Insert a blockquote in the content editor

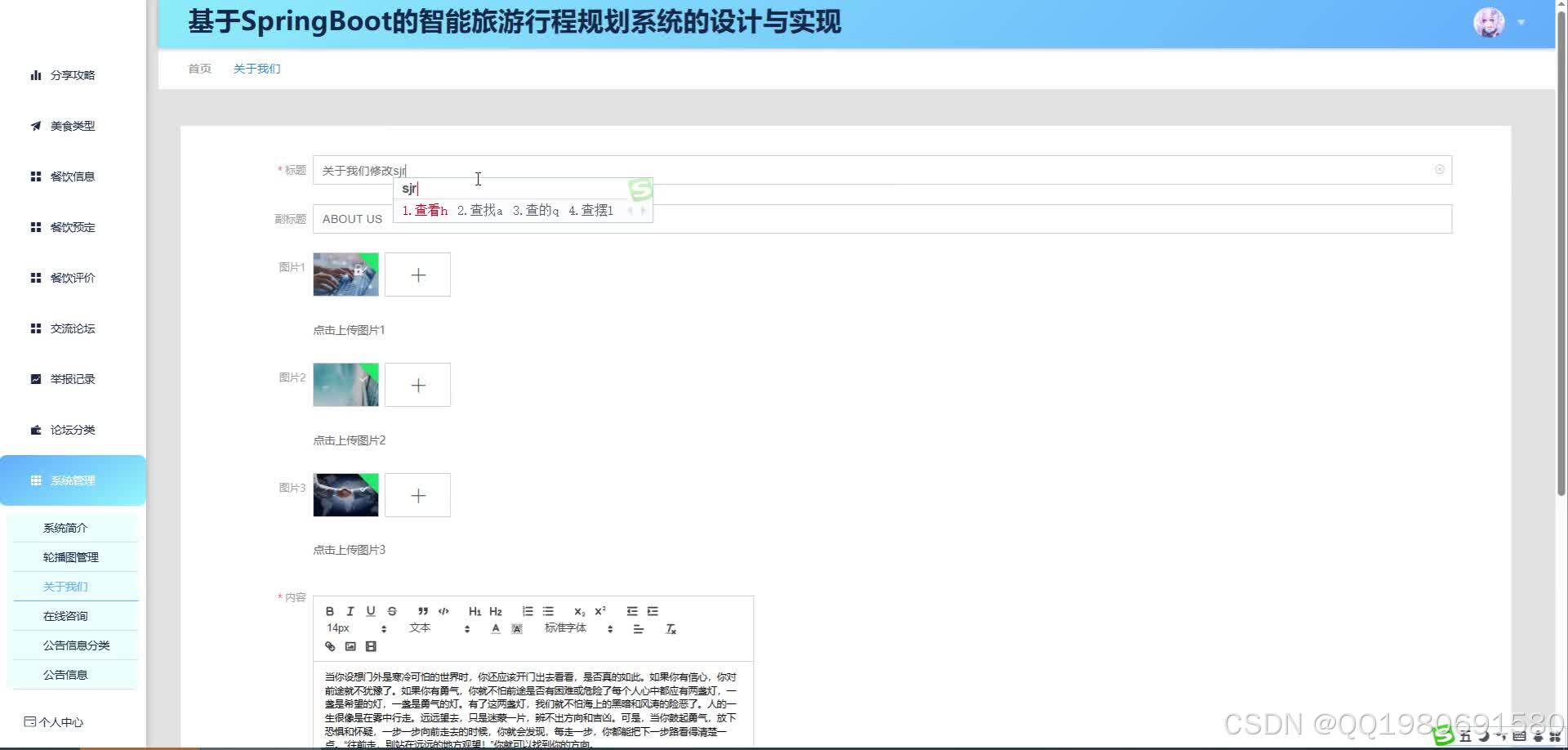pyautogui.click(x=423, y=611)
